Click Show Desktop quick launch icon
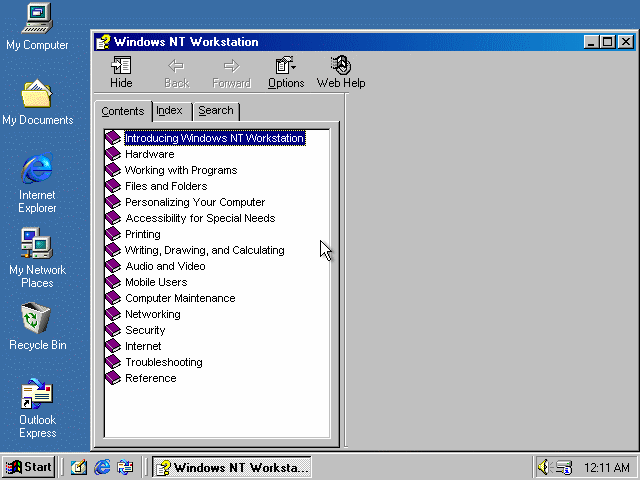640x480 pixels. 79,467
